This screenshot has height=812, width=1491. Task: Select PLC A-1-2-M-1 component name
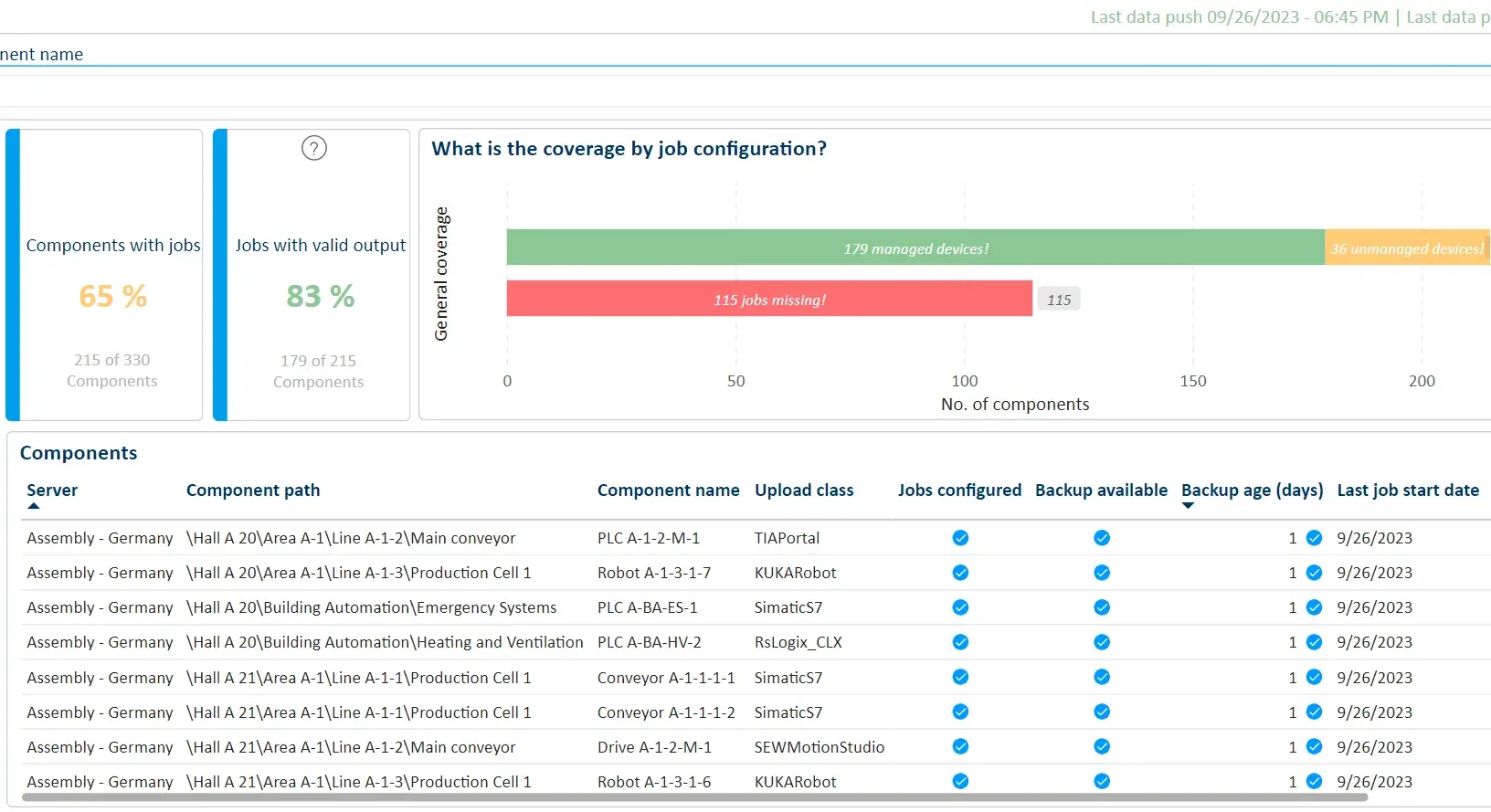tap(649, 538)
